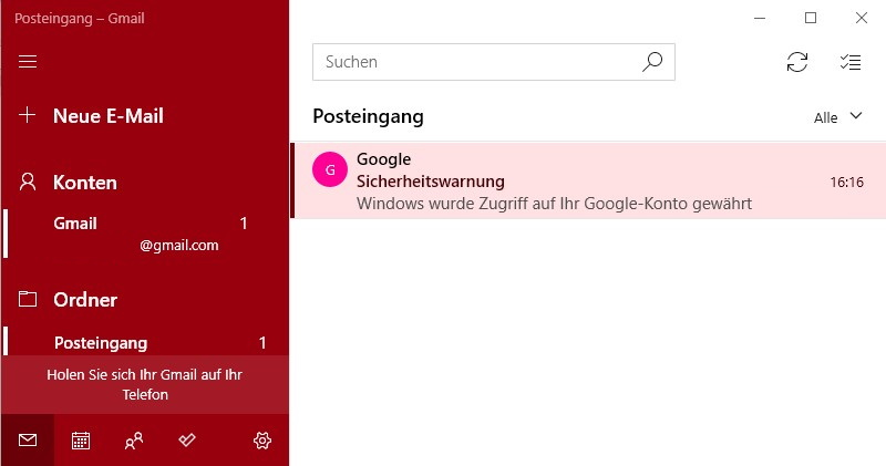Compose with Neue E-Mail label
The width and height of the screenshot is (886, 466).
pyautogui.click(x=108, y=116)
